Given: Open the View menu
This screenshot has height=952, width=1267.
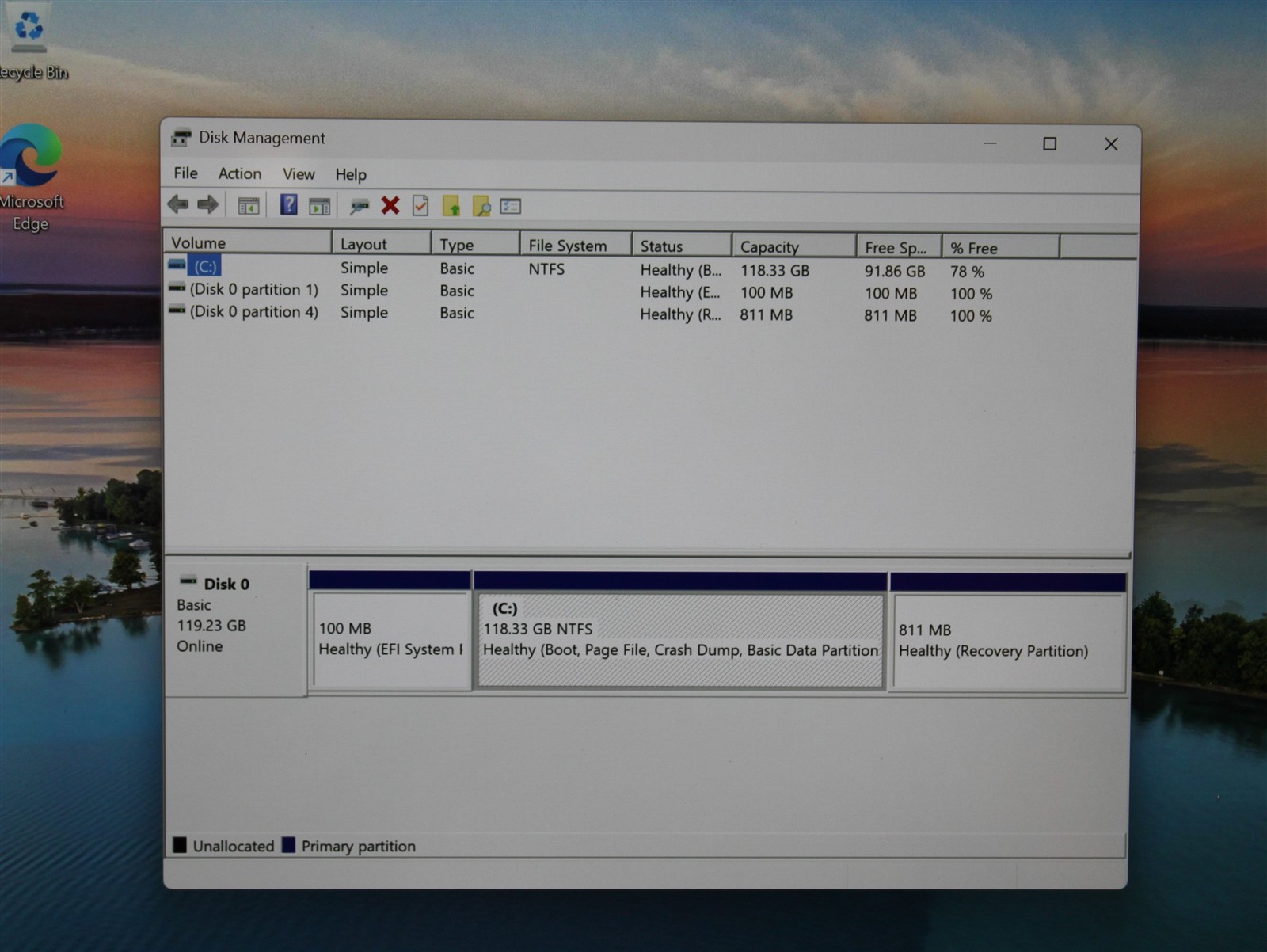Looking at the screenshot, I should pyautogui.click(x=299, y=174).
